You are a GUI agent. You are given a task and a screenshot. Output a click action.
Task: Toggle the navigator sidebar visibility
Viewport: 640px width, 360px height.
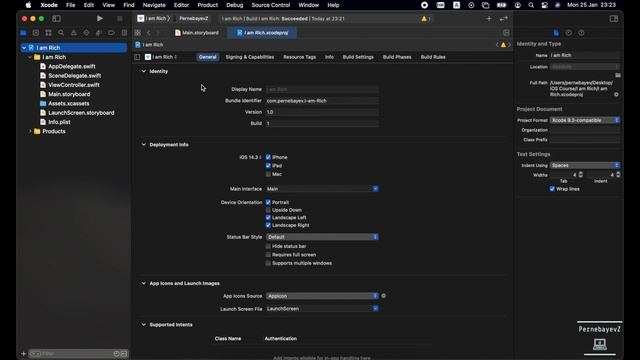point(56,18)
